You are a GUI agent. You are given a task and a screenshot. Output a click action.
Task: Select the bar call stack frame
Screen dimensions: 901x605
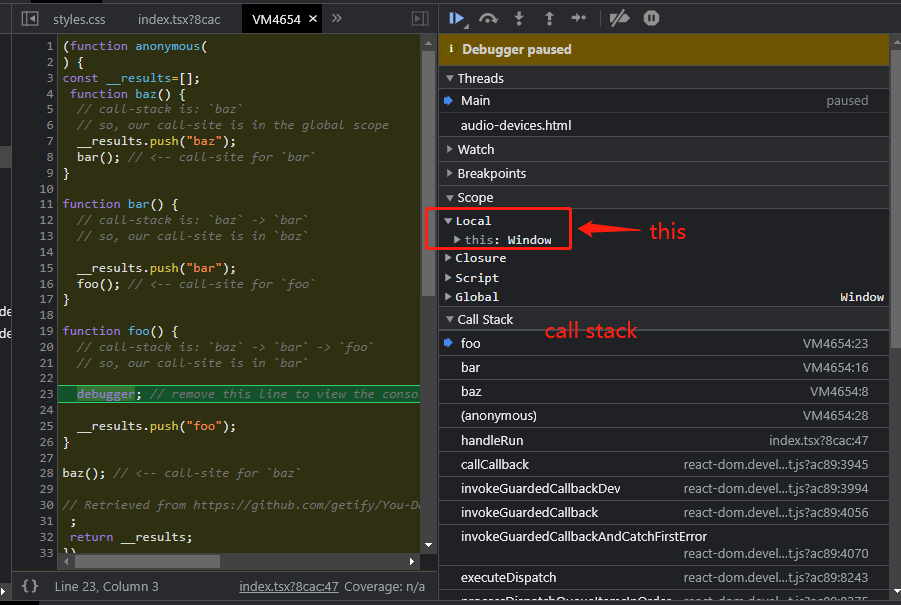[470, 367]
